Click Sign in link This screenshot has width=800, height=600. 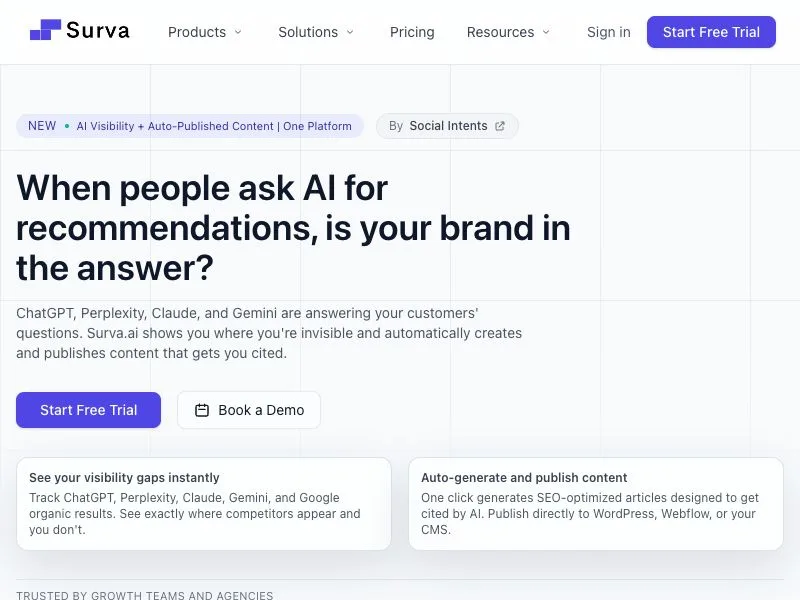click(609, 32)
